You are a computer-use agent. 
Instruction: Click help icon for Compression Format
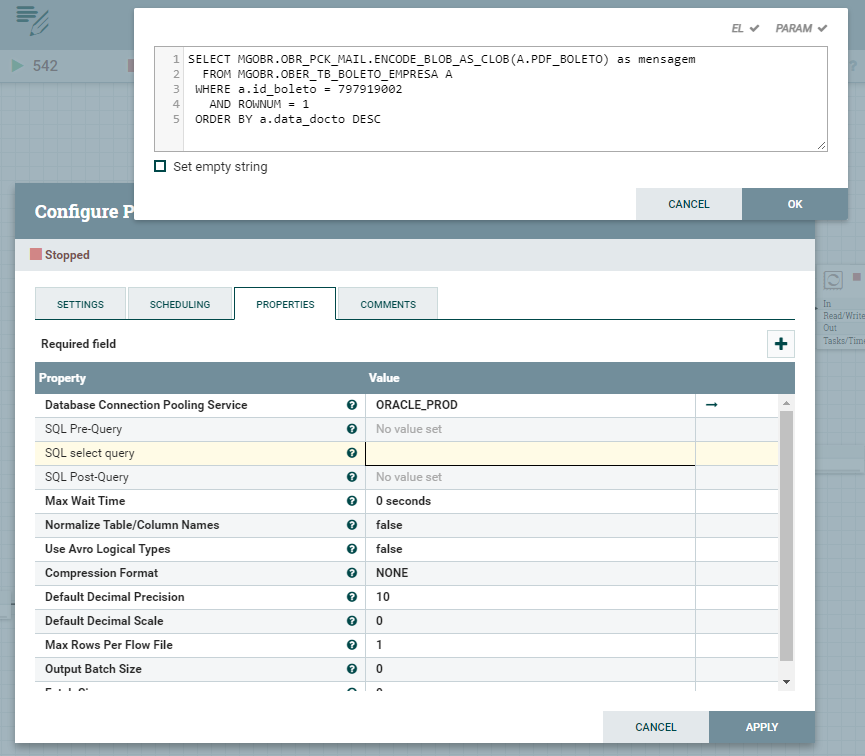[x=351, y=573]
